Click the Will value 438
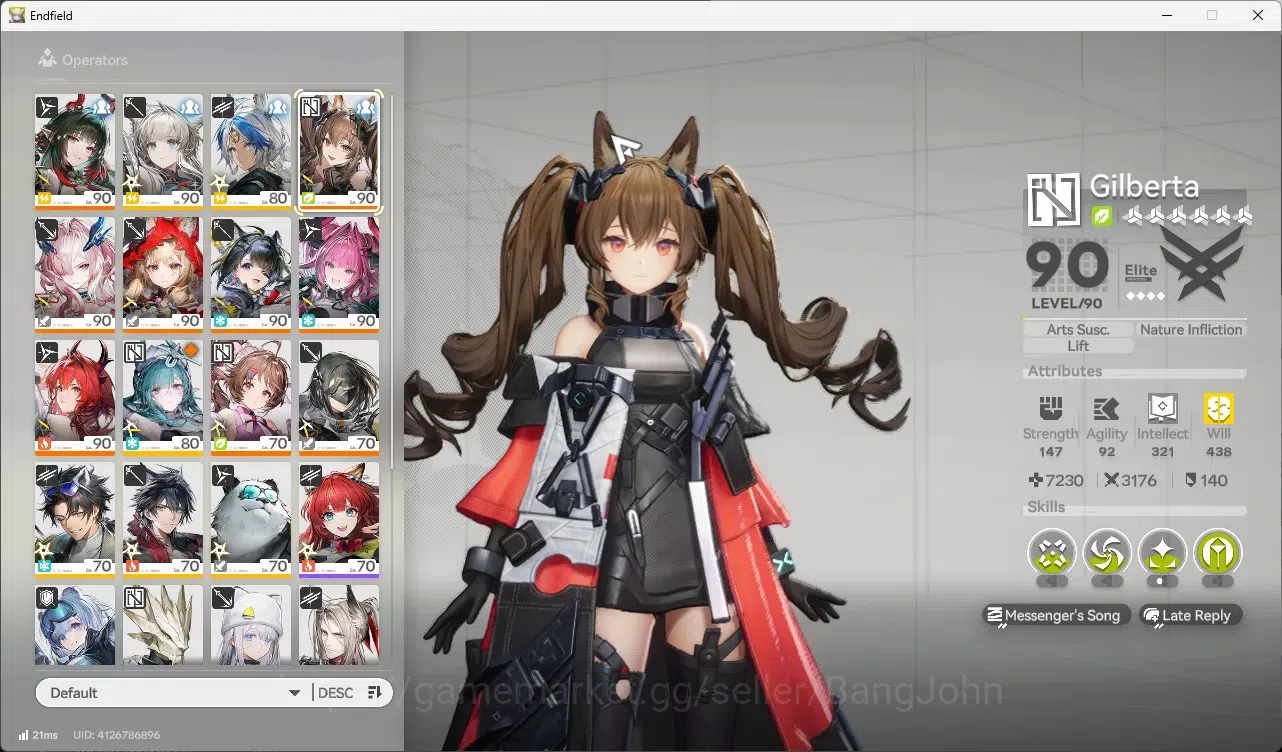Screen dimensions: 1282x752 1218,452
